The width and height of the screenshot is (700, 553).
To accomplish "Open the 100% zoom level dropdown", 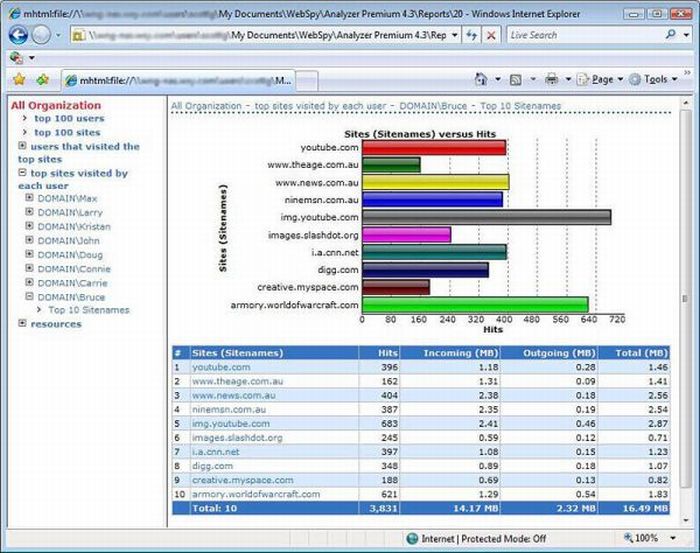I will [x=673, y=538].
